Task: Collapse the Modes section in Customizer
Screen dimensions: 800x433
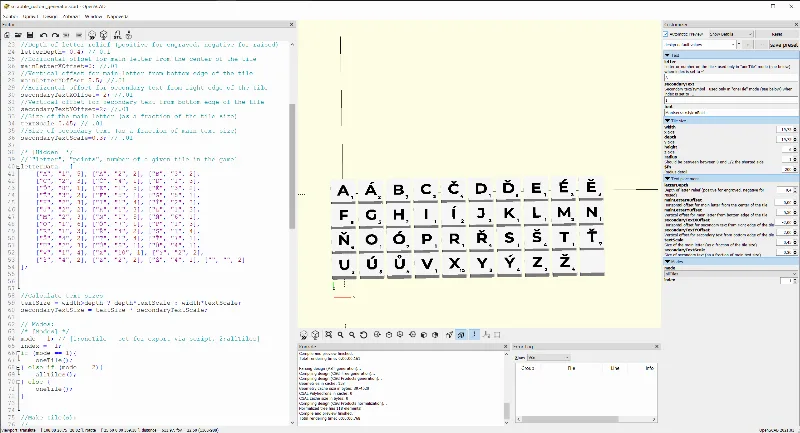Action: point(731,262)
